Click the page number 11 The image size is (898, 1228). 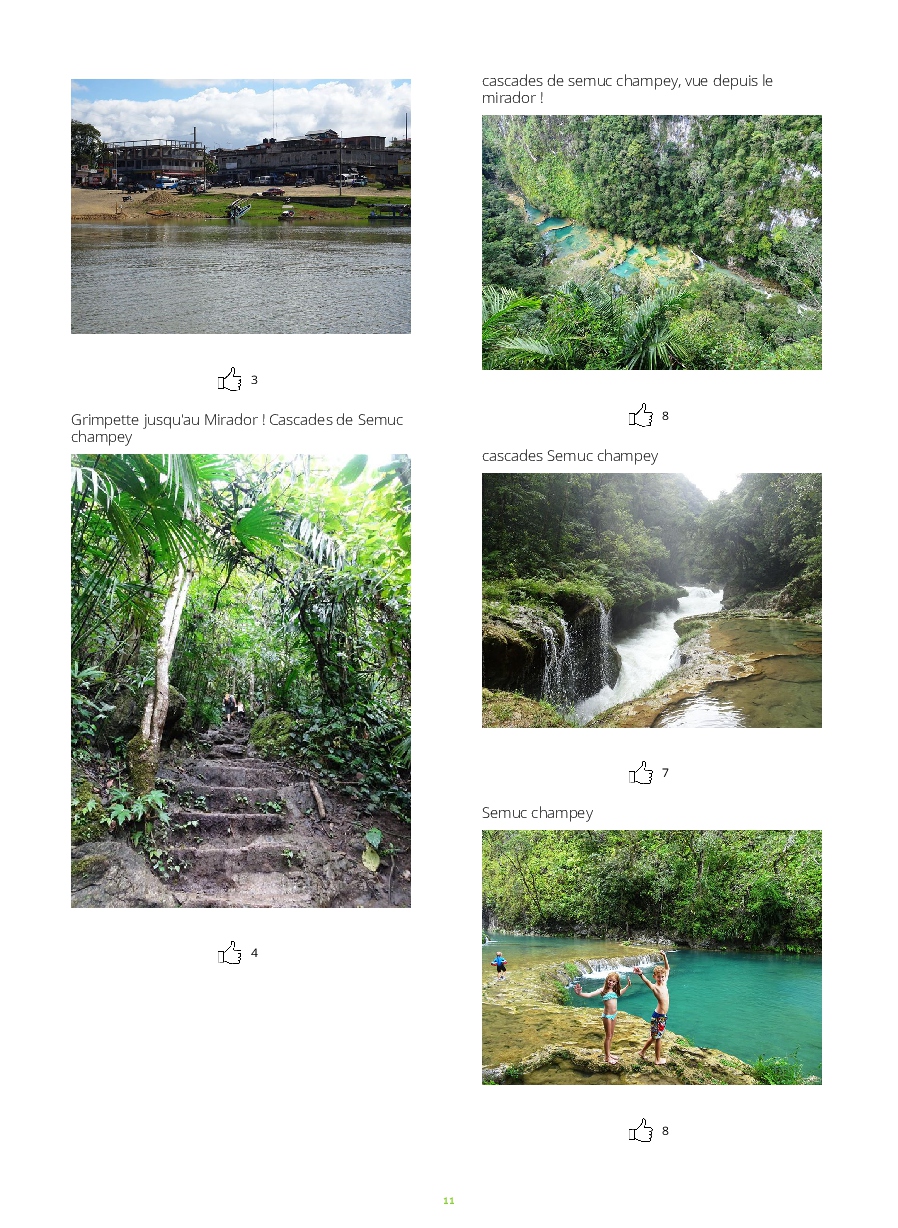[x=449, y=1200]
